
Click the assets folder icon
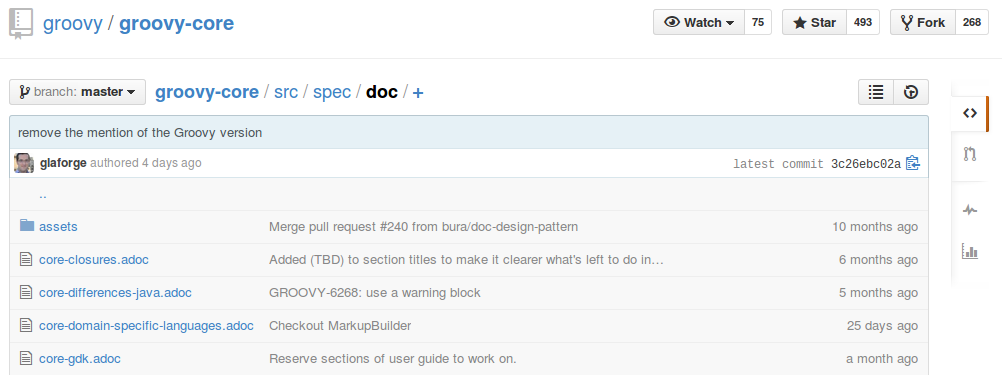(x=26, y=226)
